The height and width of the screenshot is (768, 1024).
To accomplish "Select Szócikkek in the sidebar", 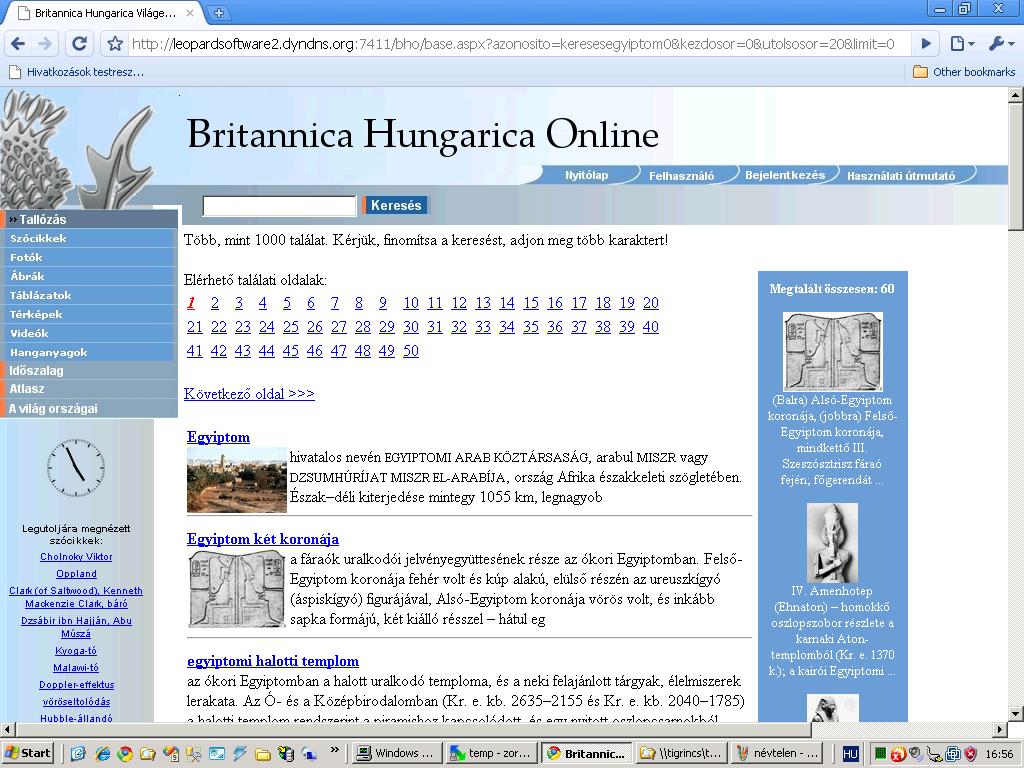I will [89, 238].
